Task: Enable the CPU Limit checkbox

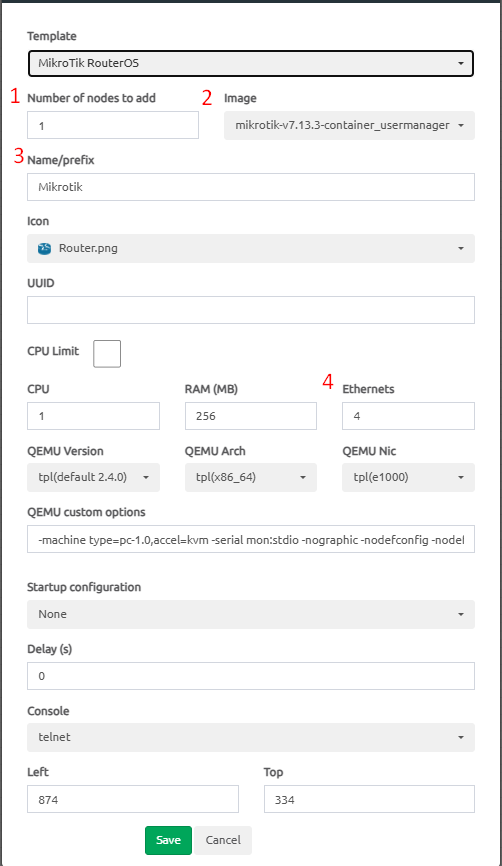Action: click(x=107, y=353)
